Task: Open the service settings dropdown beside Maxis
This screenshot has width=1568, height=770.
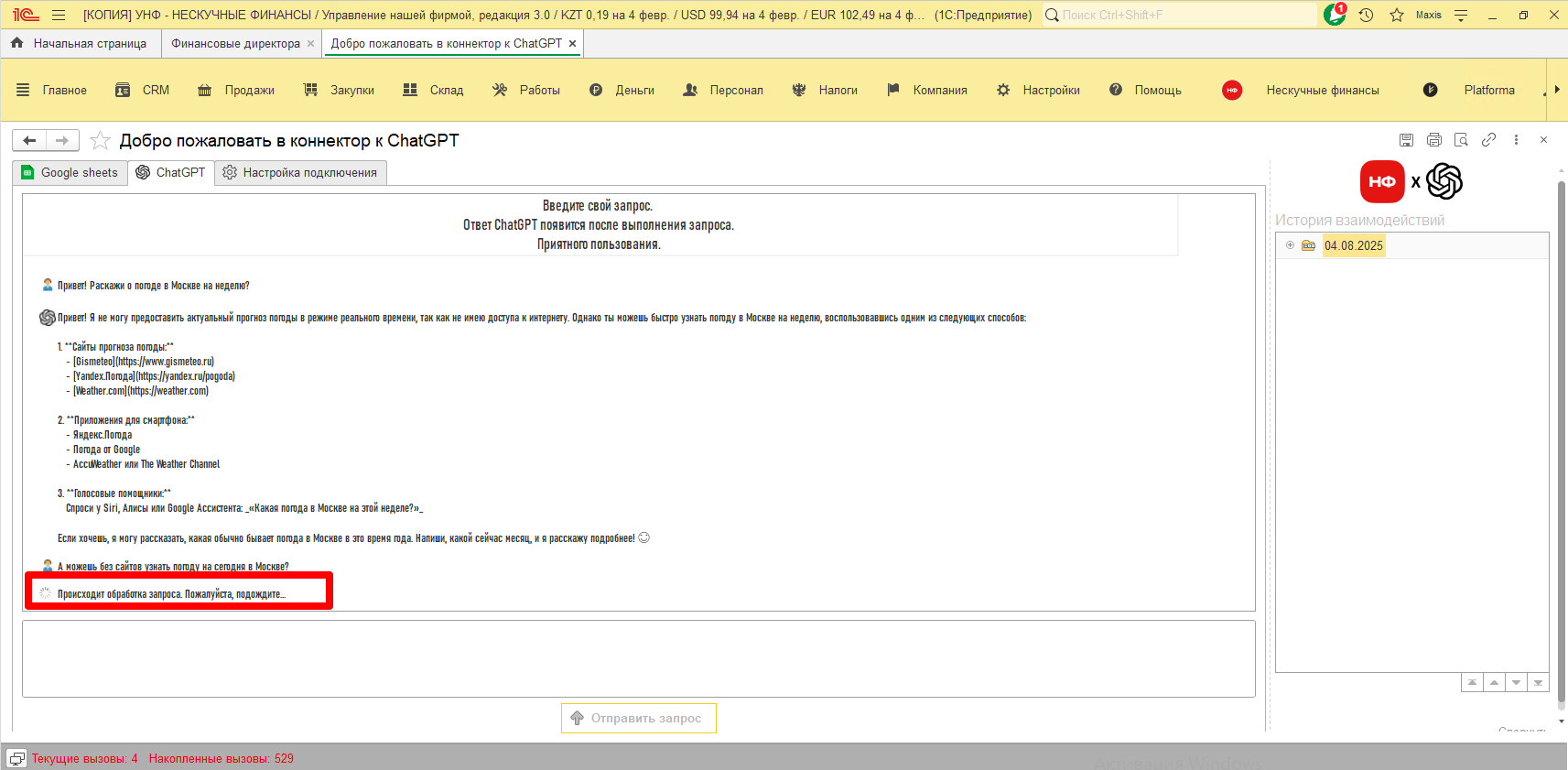Action: click(1461, 15)
